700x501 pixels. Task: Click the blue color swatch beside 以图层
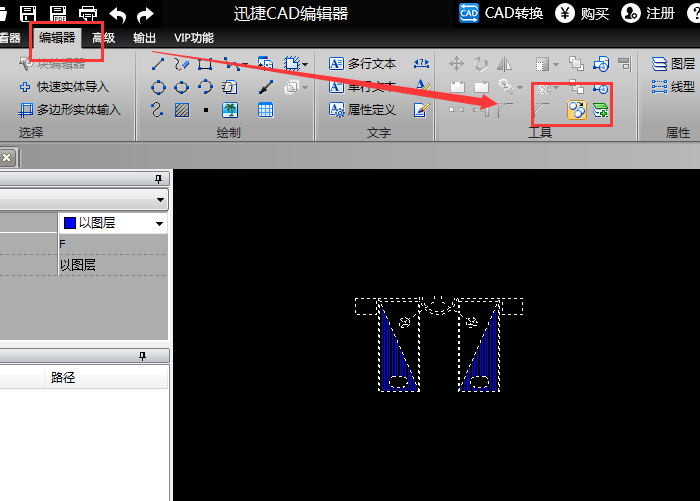(x=69, y=224)
